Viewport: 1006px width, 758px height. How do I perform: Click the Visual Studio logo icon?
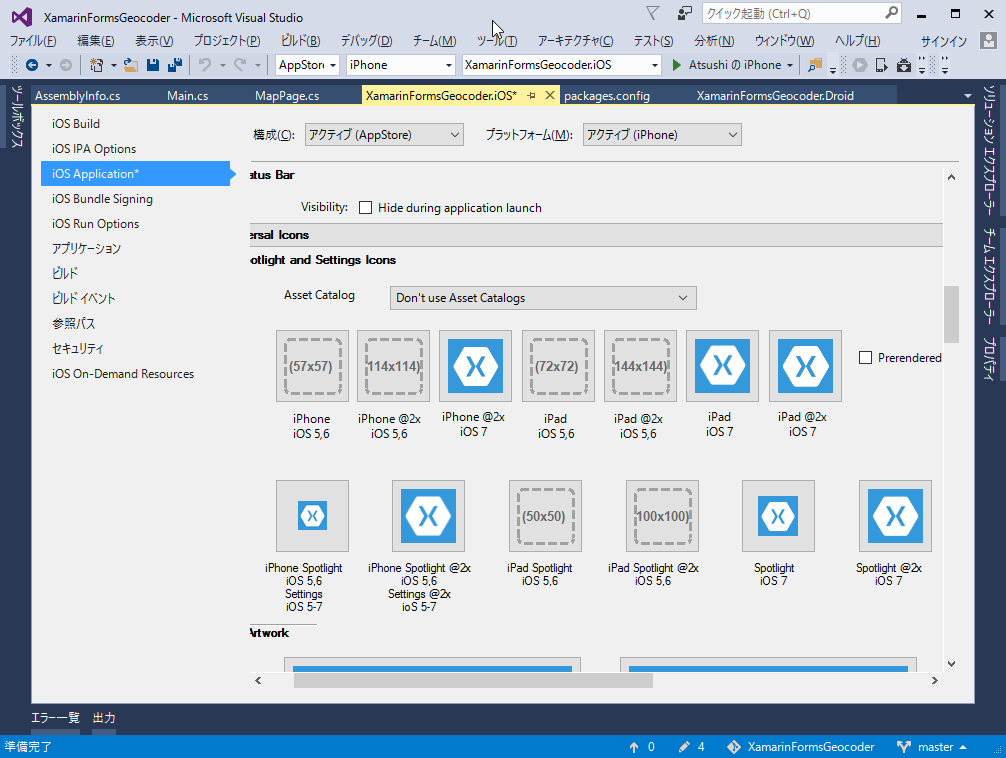21,17
